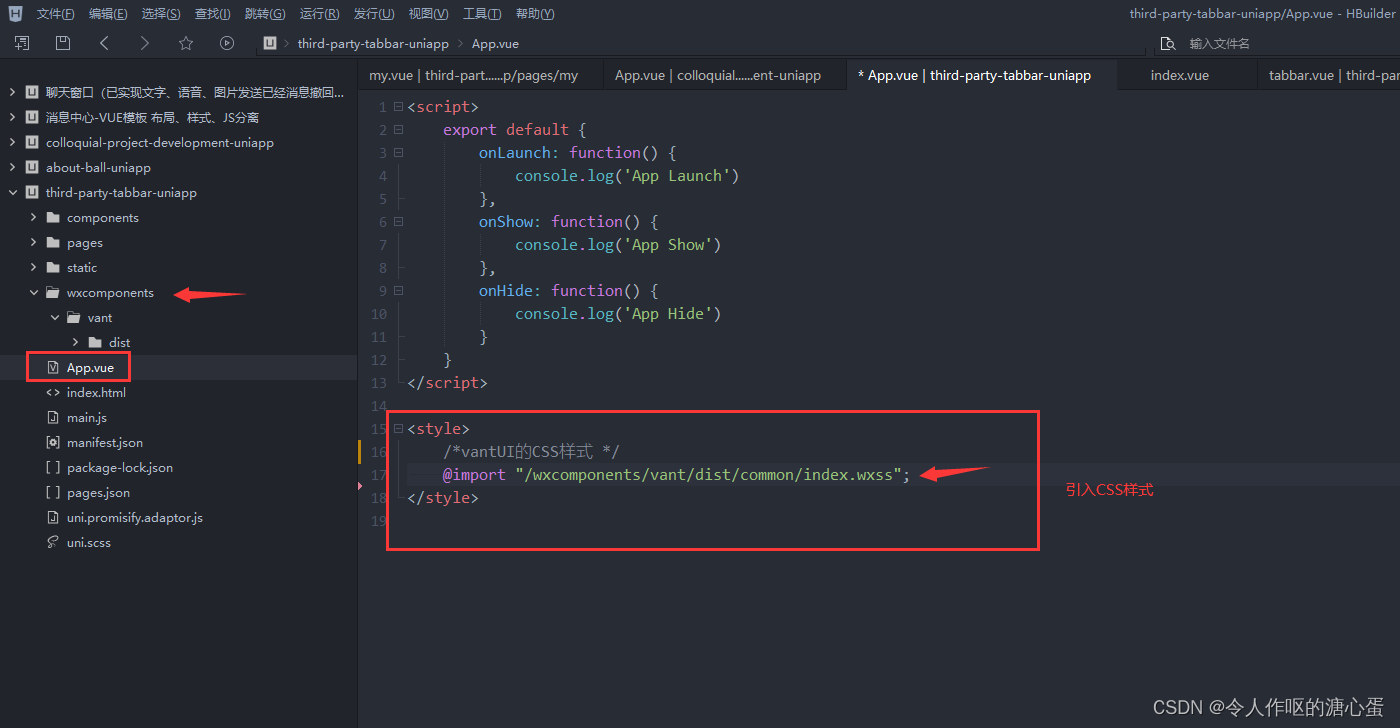The image size is (1400, 728).
Task: Collapse the wxcomponents folder
Action: click(x=33, y=292)
